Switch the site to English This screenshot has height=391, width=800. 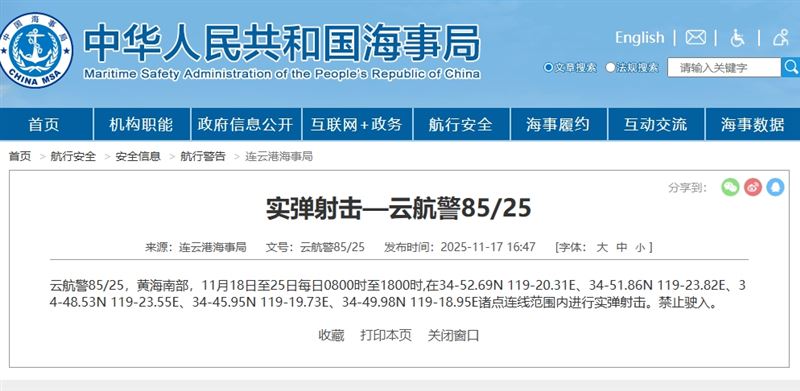[639, 38]
